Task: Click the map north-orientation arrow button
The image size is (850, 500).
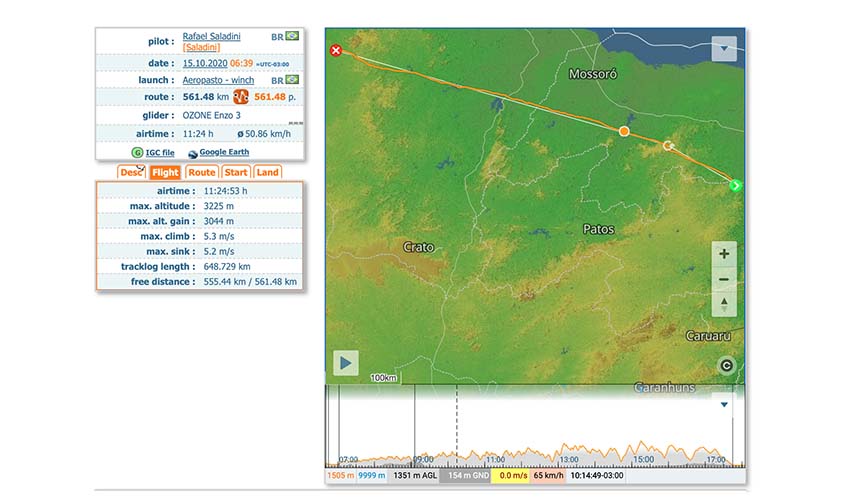Action: pyautogui.click(x=724, y=304)
